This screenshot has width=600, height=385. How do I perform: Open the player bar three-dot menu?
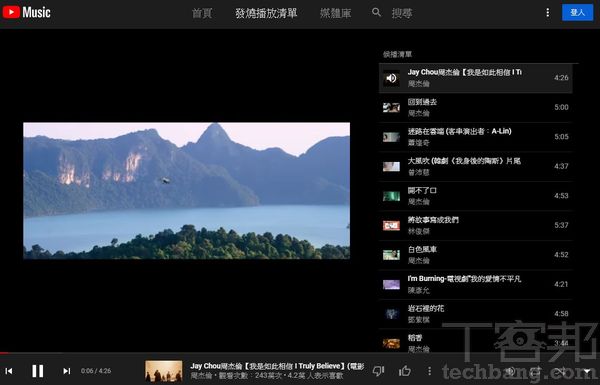tap(429, 370)
